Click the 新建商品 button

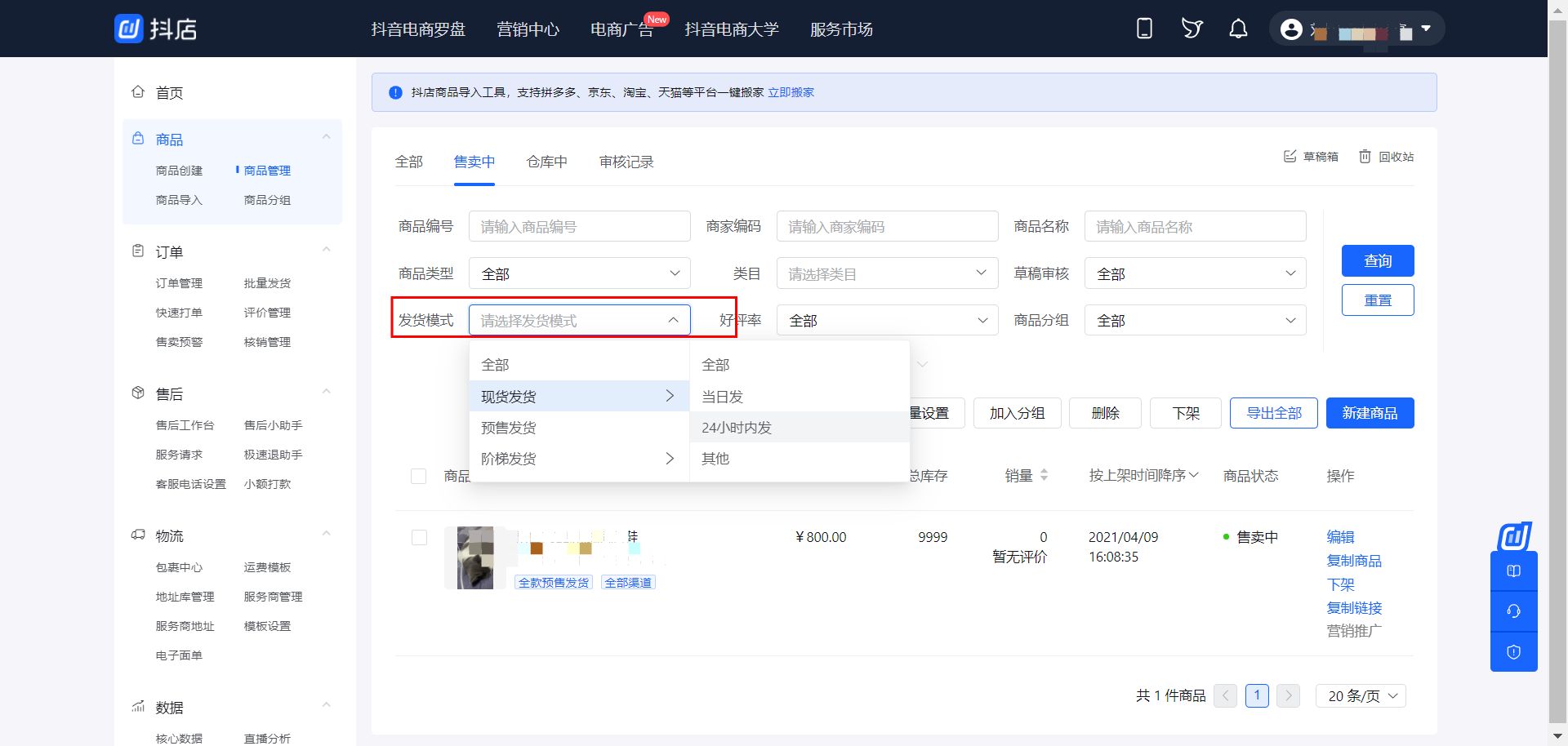[x=1370, y=413]
